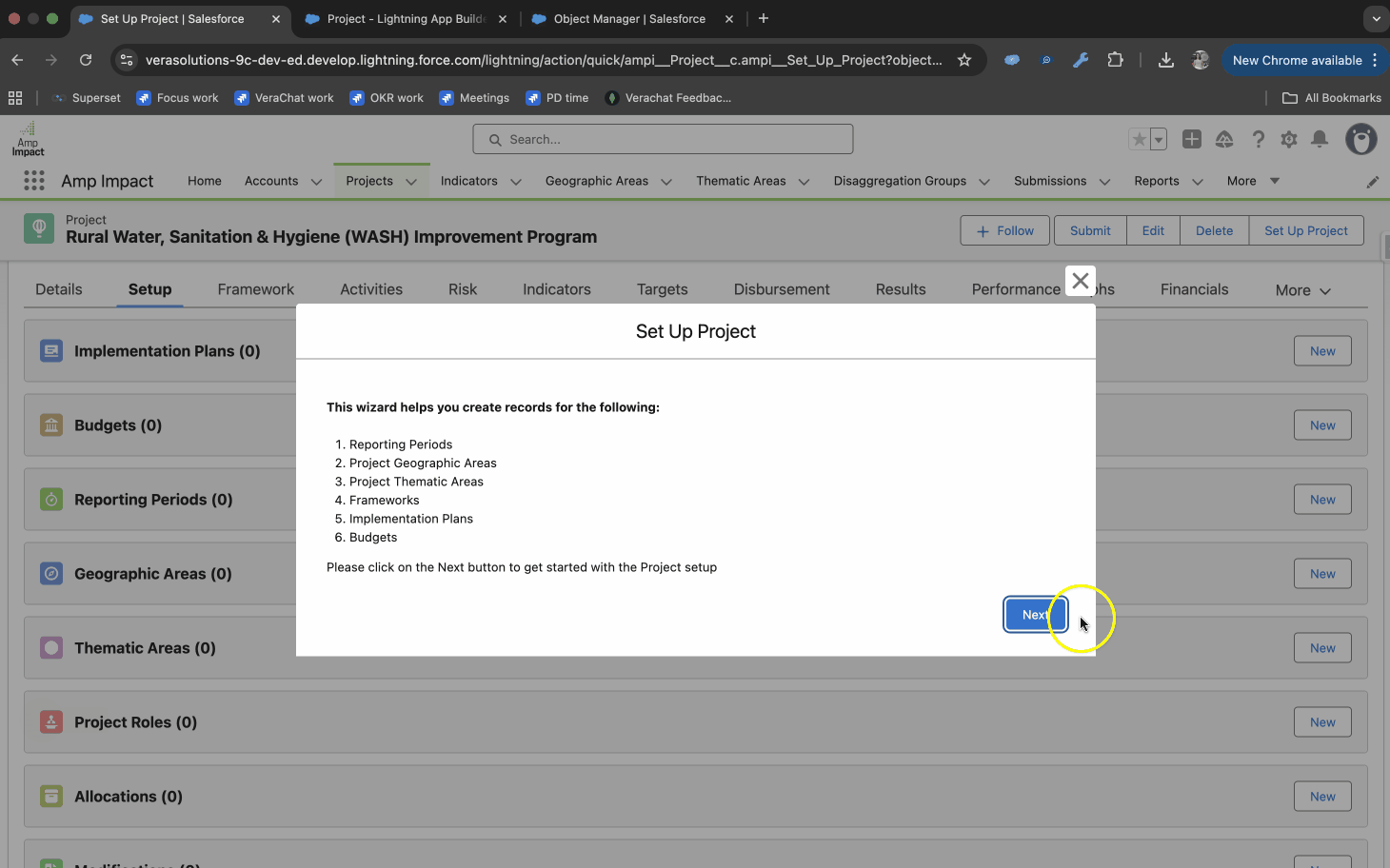This screenshot has width=1390, height=868.
Task: Click the edit navigation pencil icon
Action: pos(1372,182)
